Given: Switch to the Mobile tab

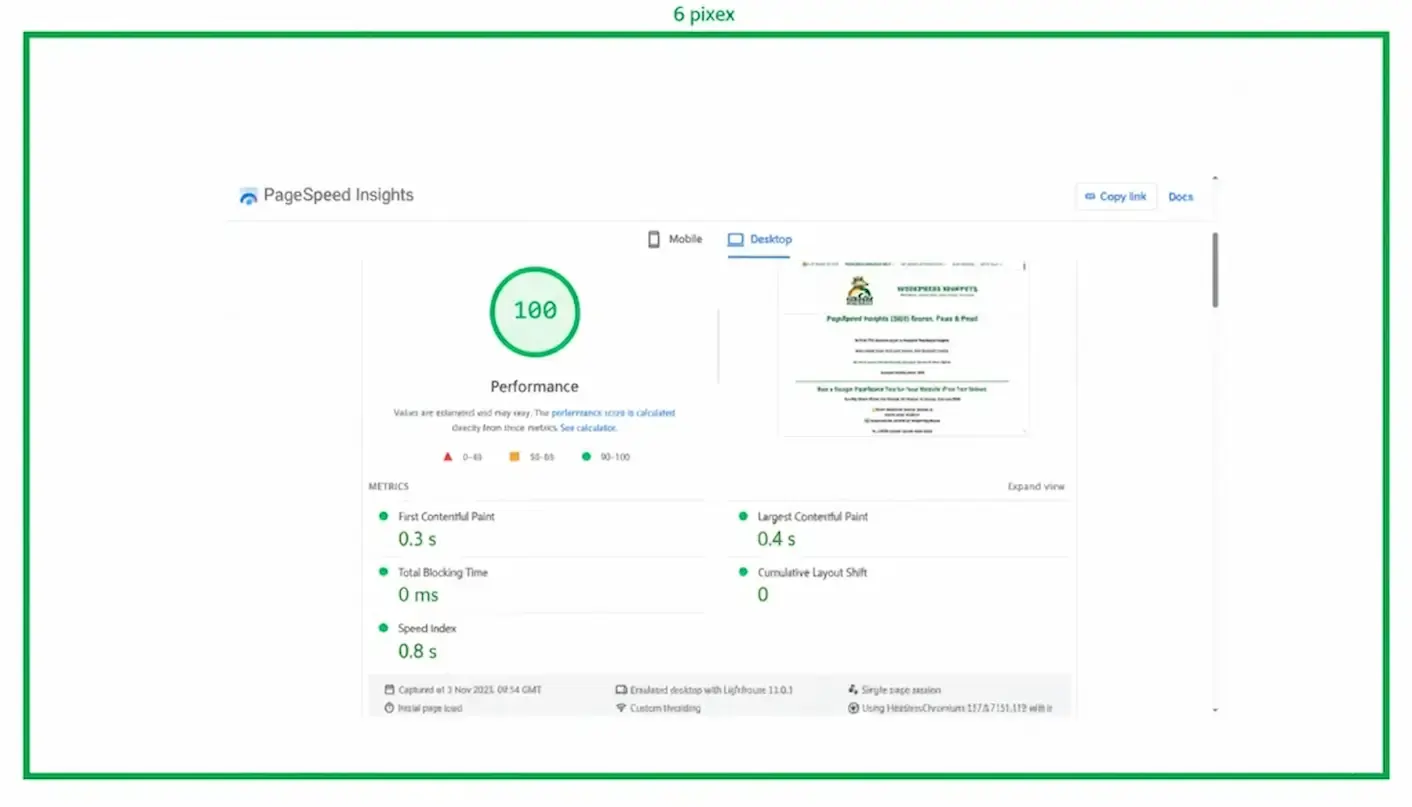Looking at the screenshot, I should tap(675, 240).
